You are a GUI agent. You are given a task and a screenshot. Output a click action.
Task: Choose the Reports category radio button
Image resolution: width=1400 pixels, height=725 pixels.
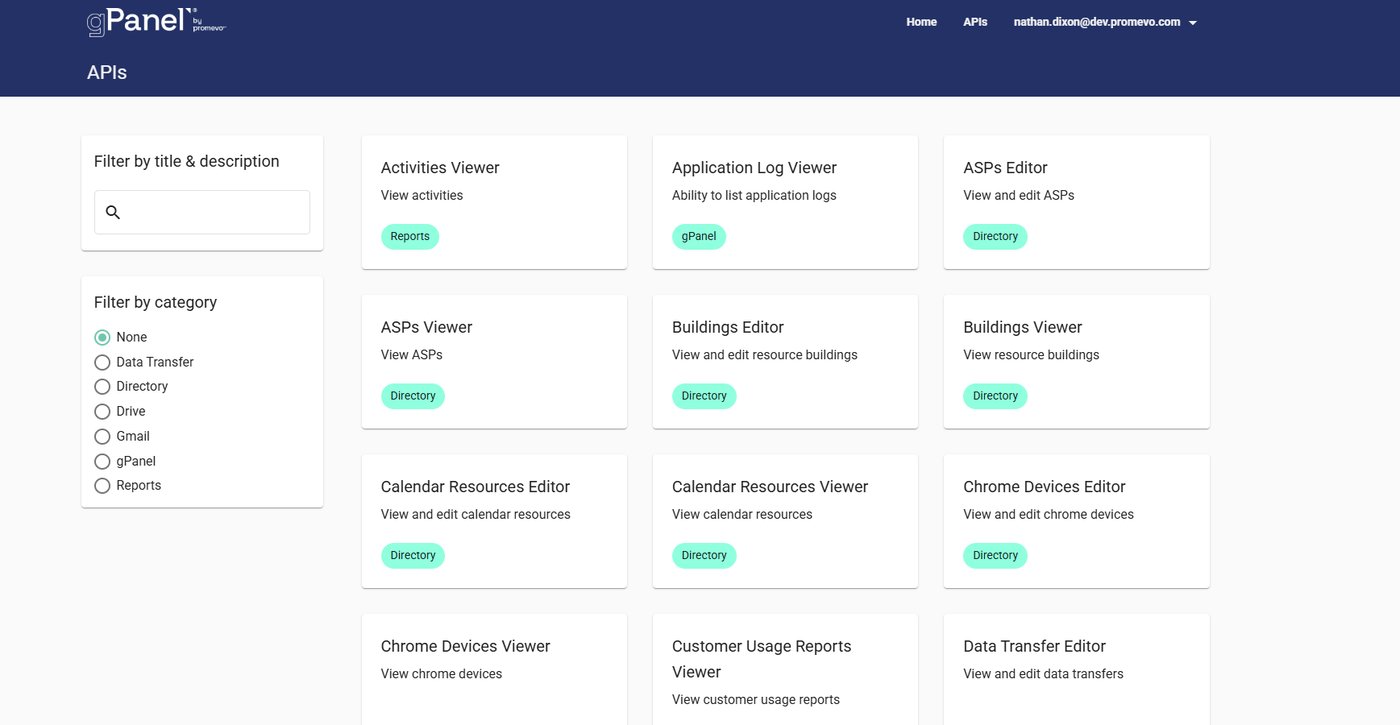(x=102, y=485)
